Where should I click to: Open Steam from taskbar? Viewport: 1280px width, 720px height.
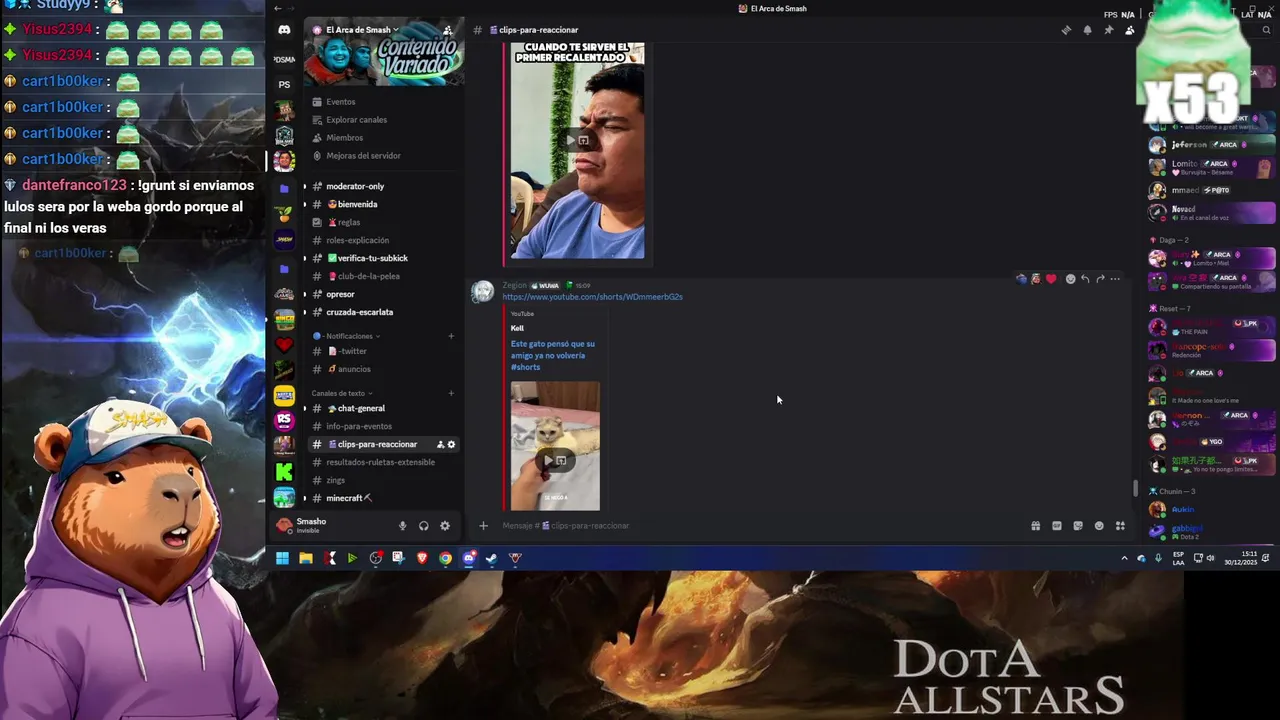point(491,558)
